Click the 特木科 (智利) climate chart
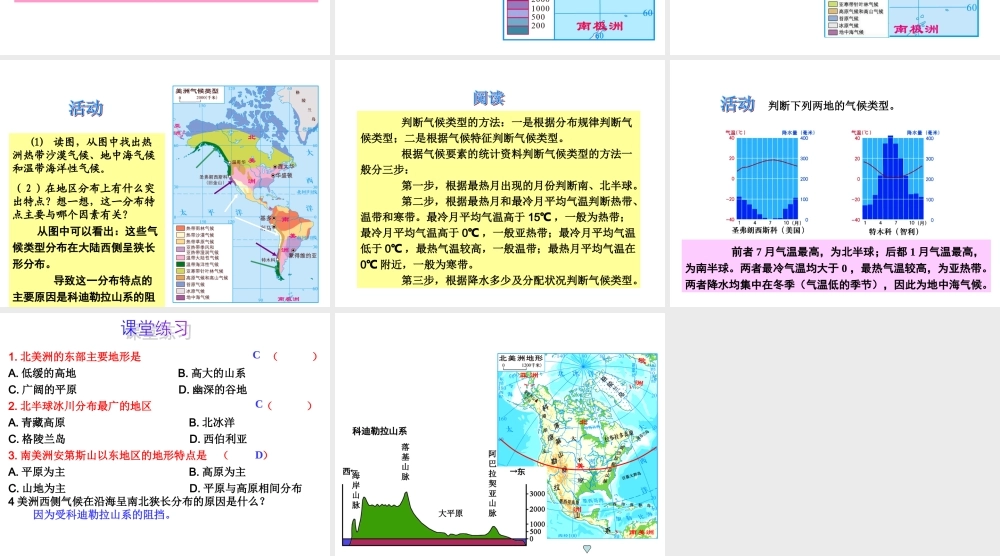Image resolution: width=1000 pixels, height=556 pixels. pyautogui.click(x=893, y=182)
